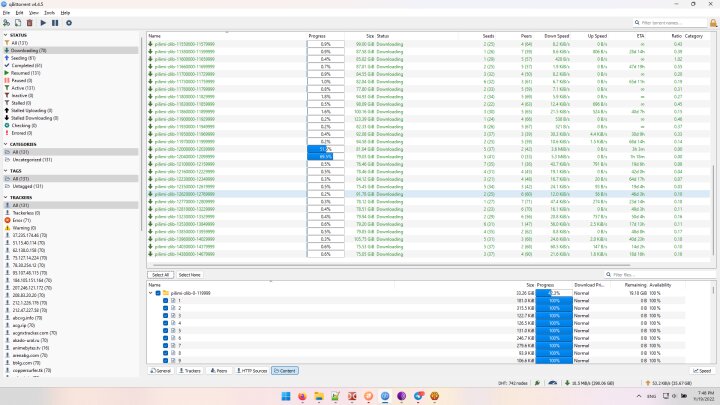Uncheck the checkbox for file 5
This screenshot has height=405, width=720.
tap(165, 332)
